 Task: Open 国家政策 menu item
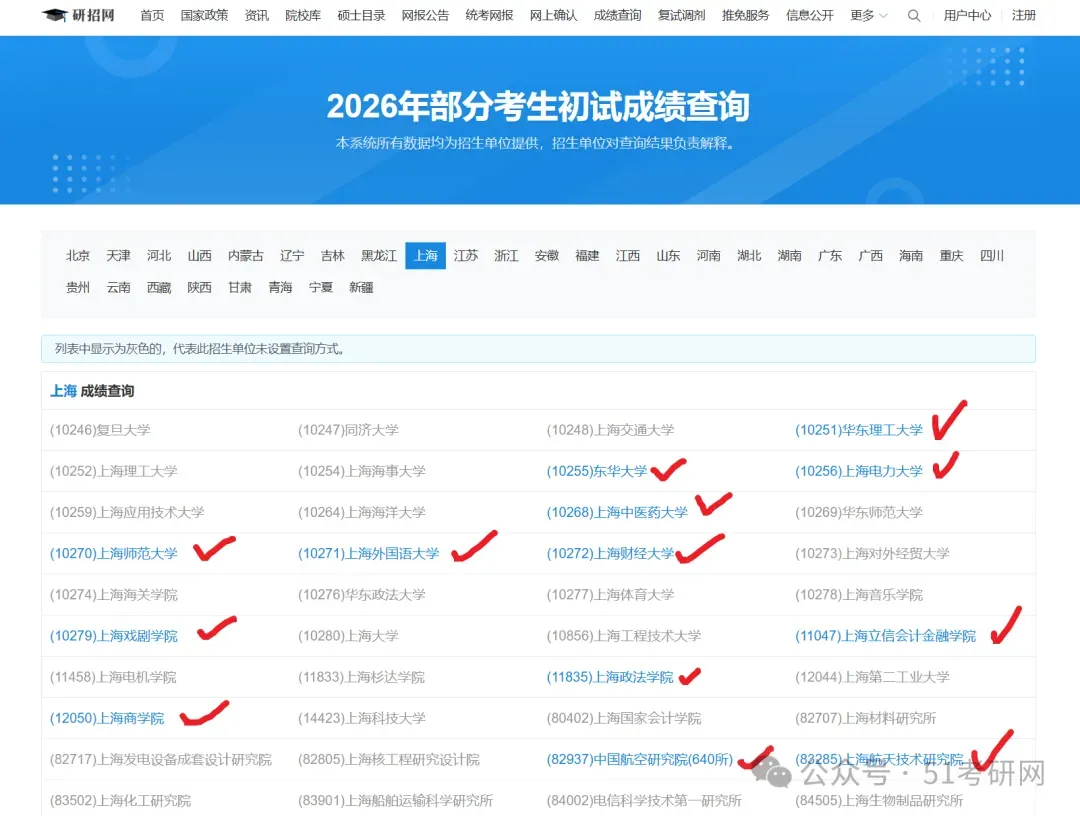coord(204,15)
